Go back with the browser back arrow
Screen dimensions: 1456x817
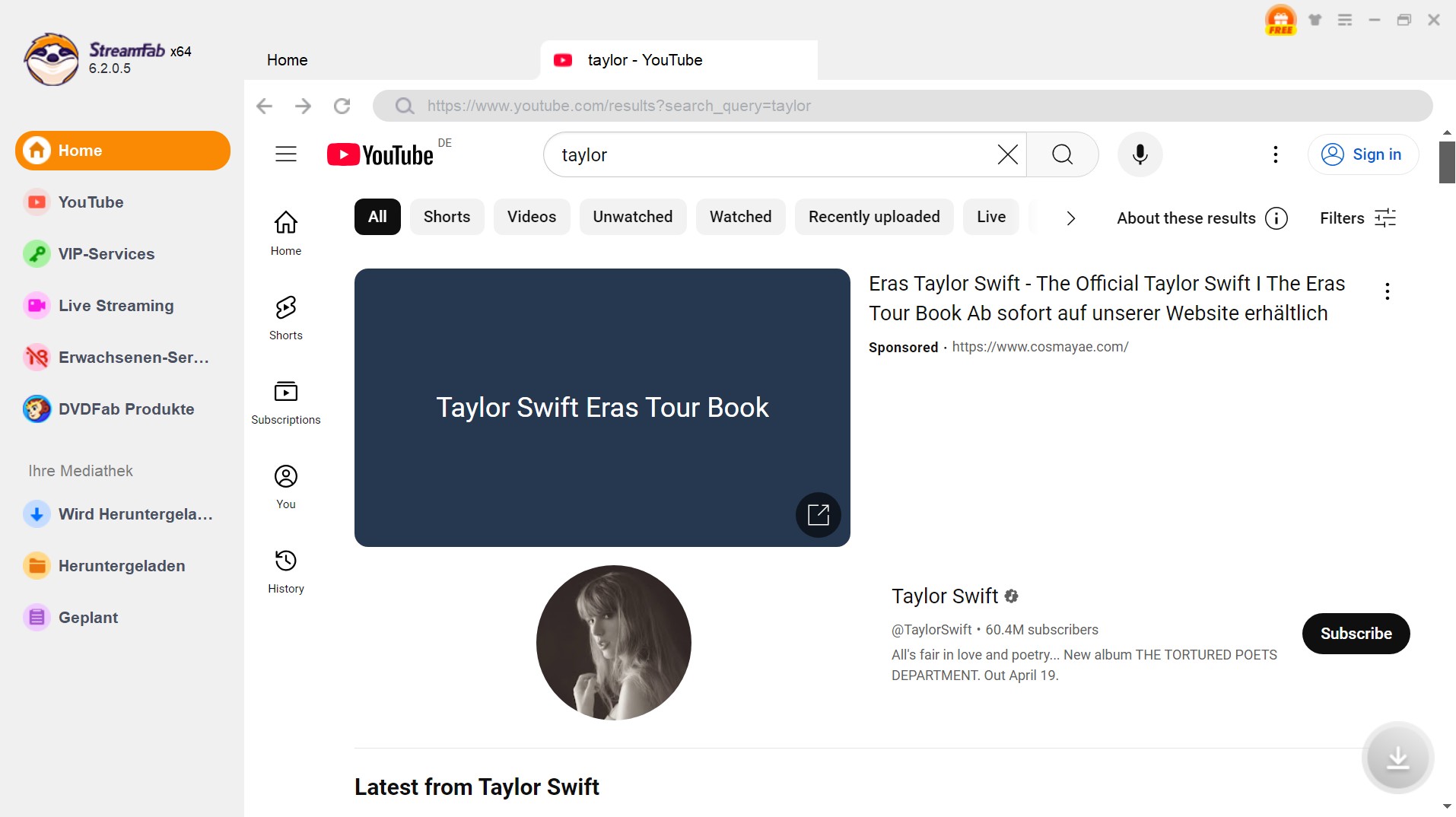pyautogui.click(x=264, y=106)
